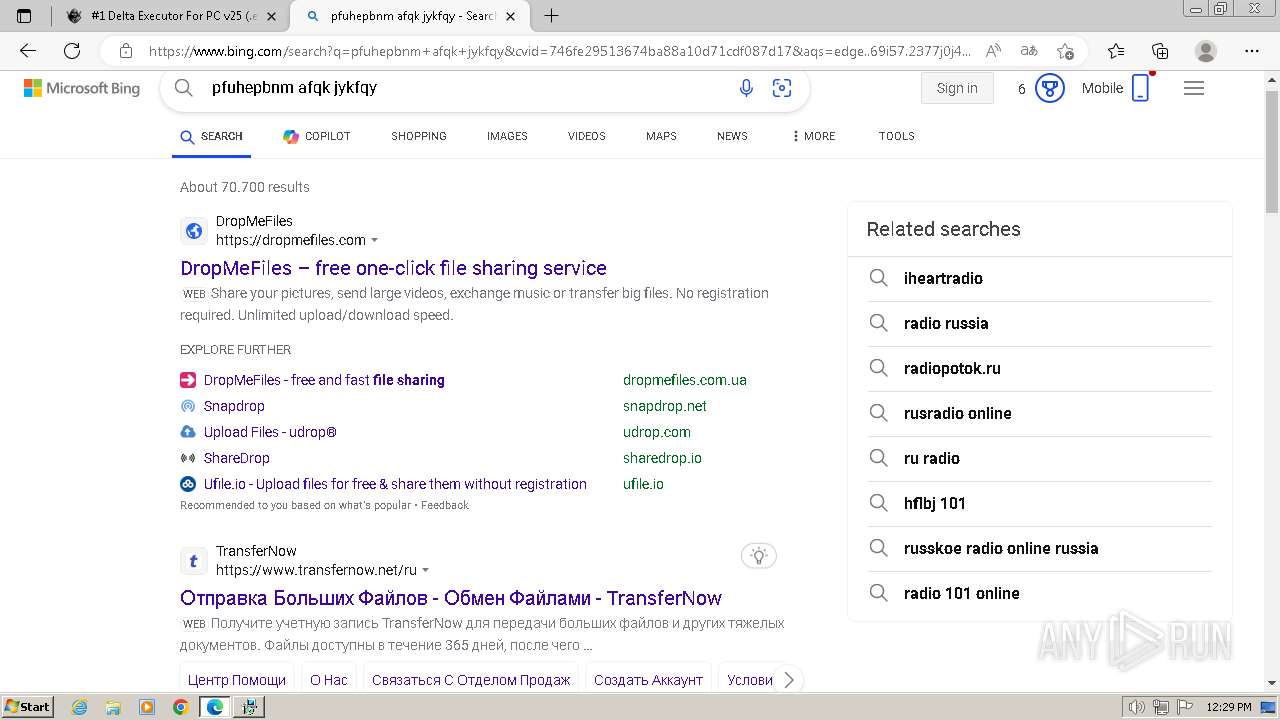Screen dimensions: 1280x720
Task: Open the Favorites list icon
Action: pos(1116,51)
